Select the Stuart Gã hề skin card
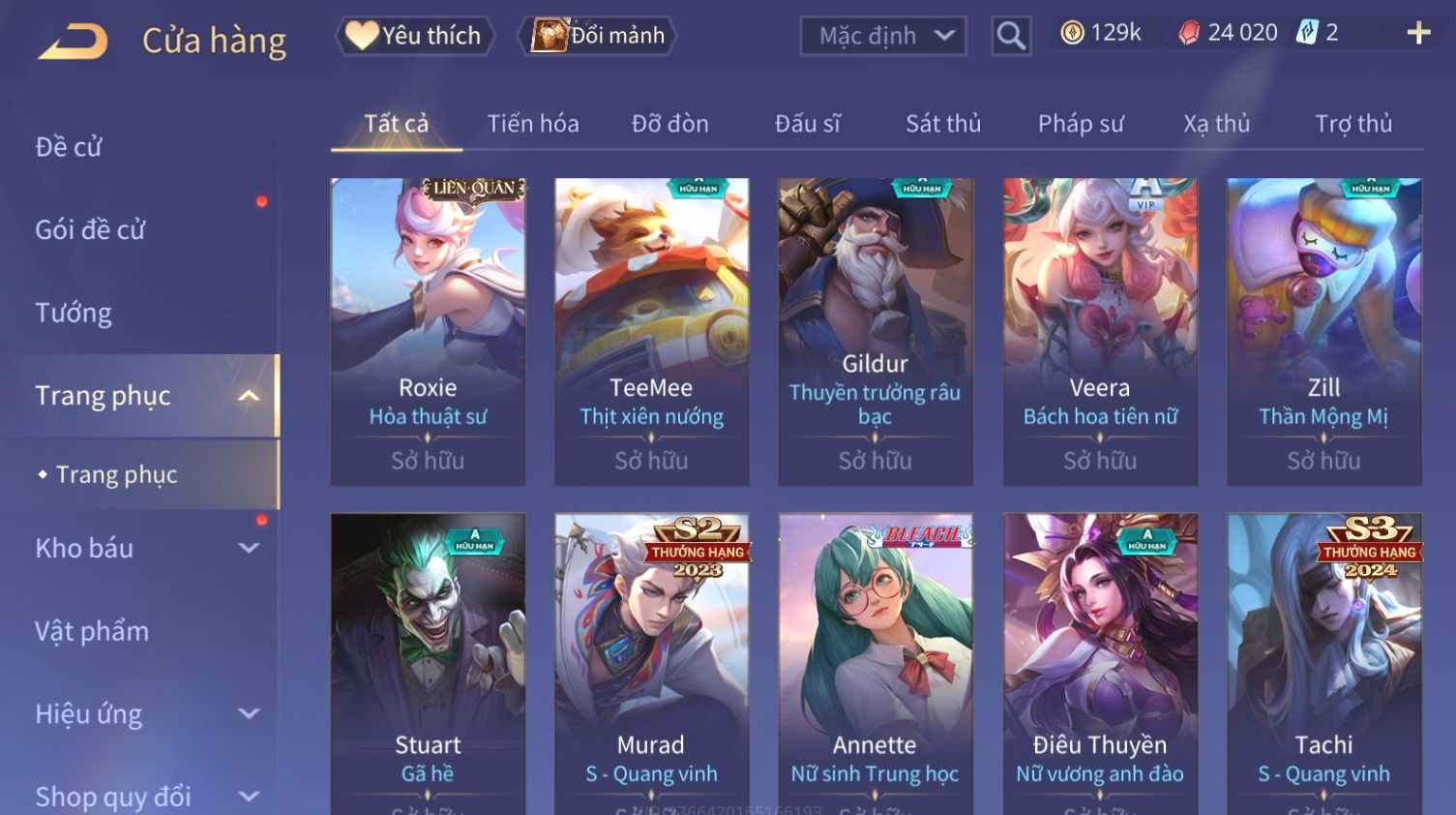 point(428,664)
